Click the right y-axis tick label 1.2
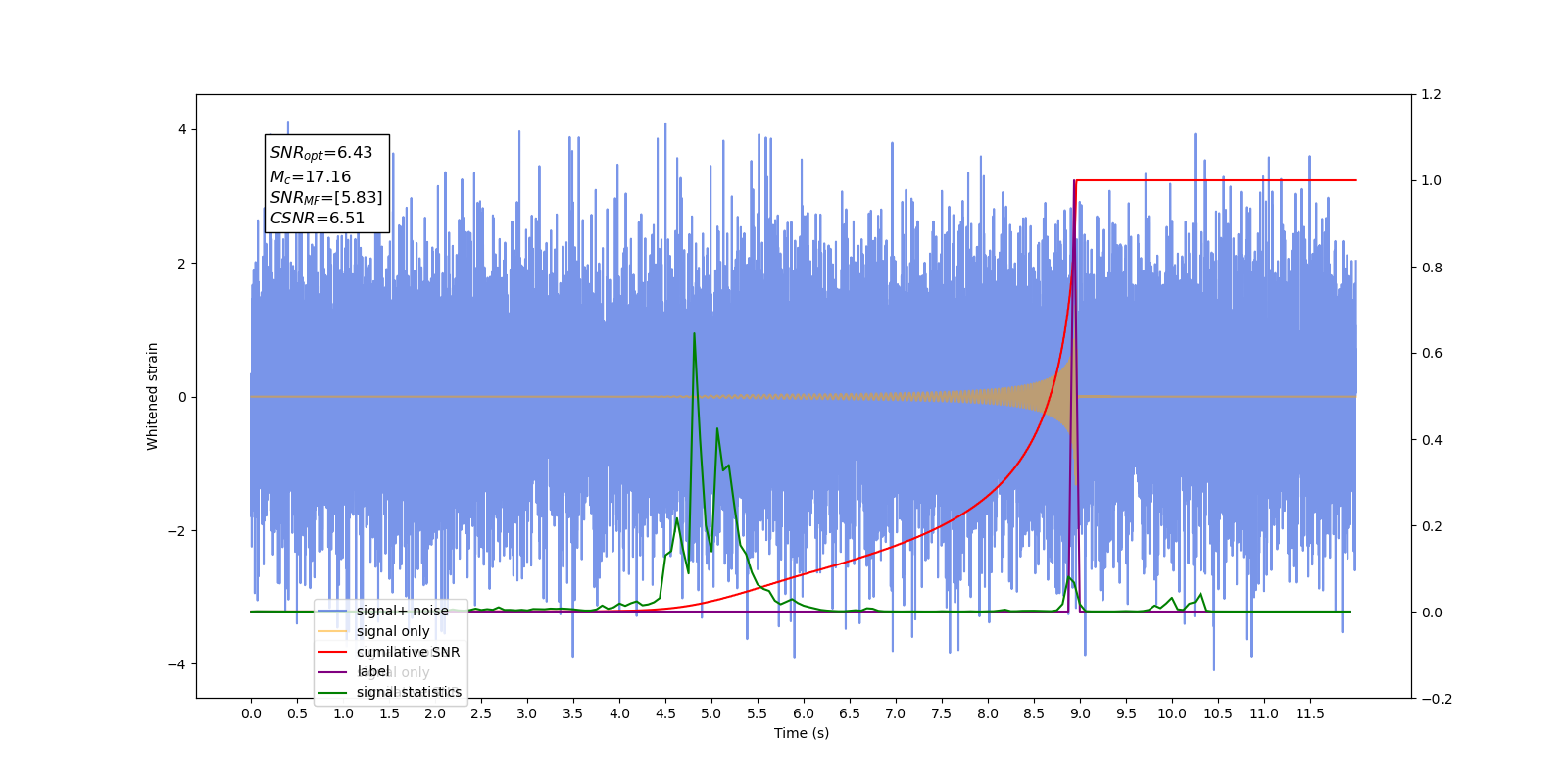The height and width of the screenshot is (784, 1568). [x=1432, y=95]
